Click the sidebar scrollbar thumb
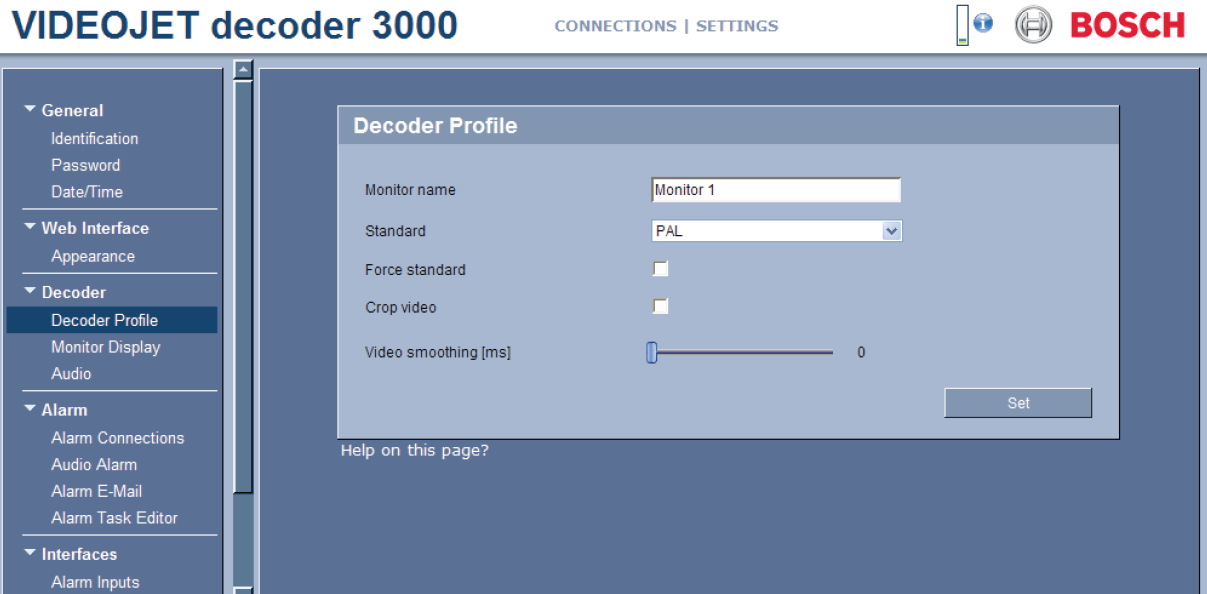 pyautogui.click(x=243, y=286)
